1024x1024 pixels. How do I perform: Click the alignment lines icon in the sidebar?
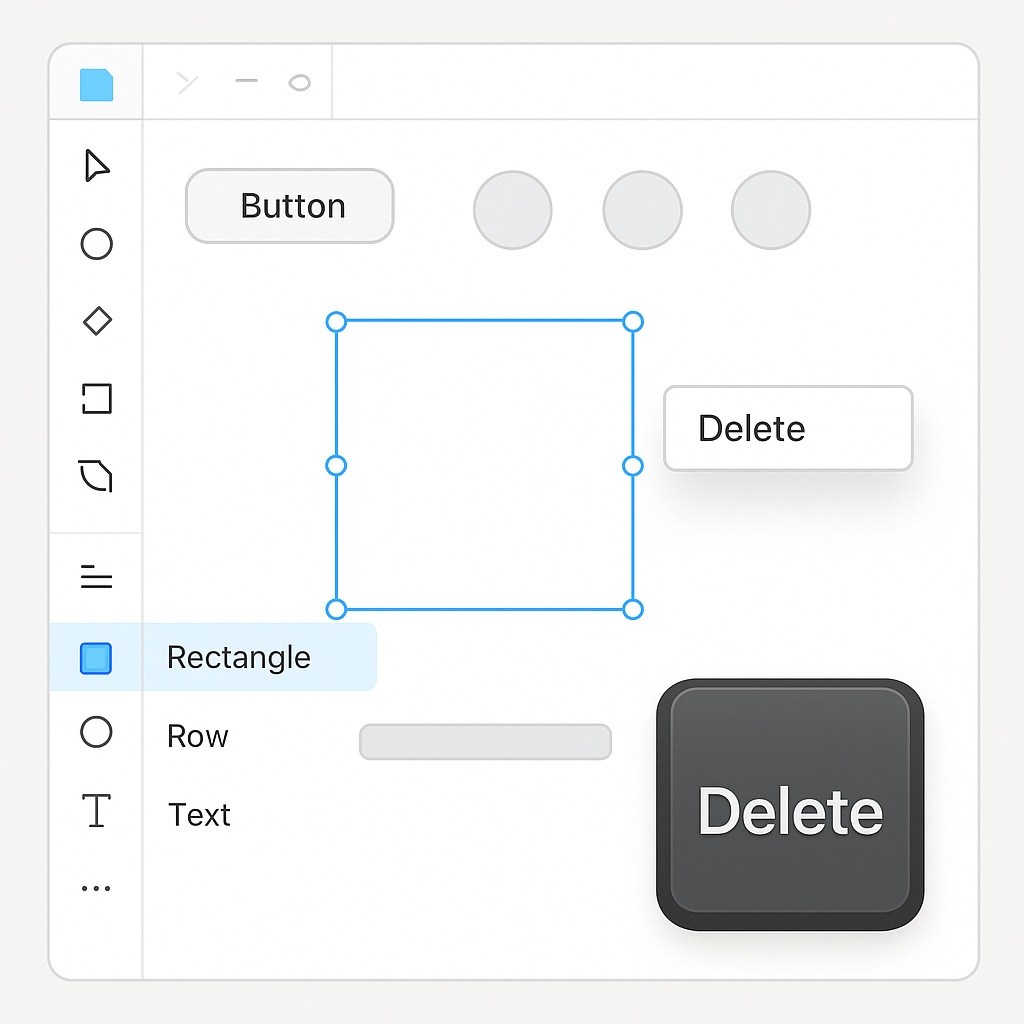click(x=95, y=576)
